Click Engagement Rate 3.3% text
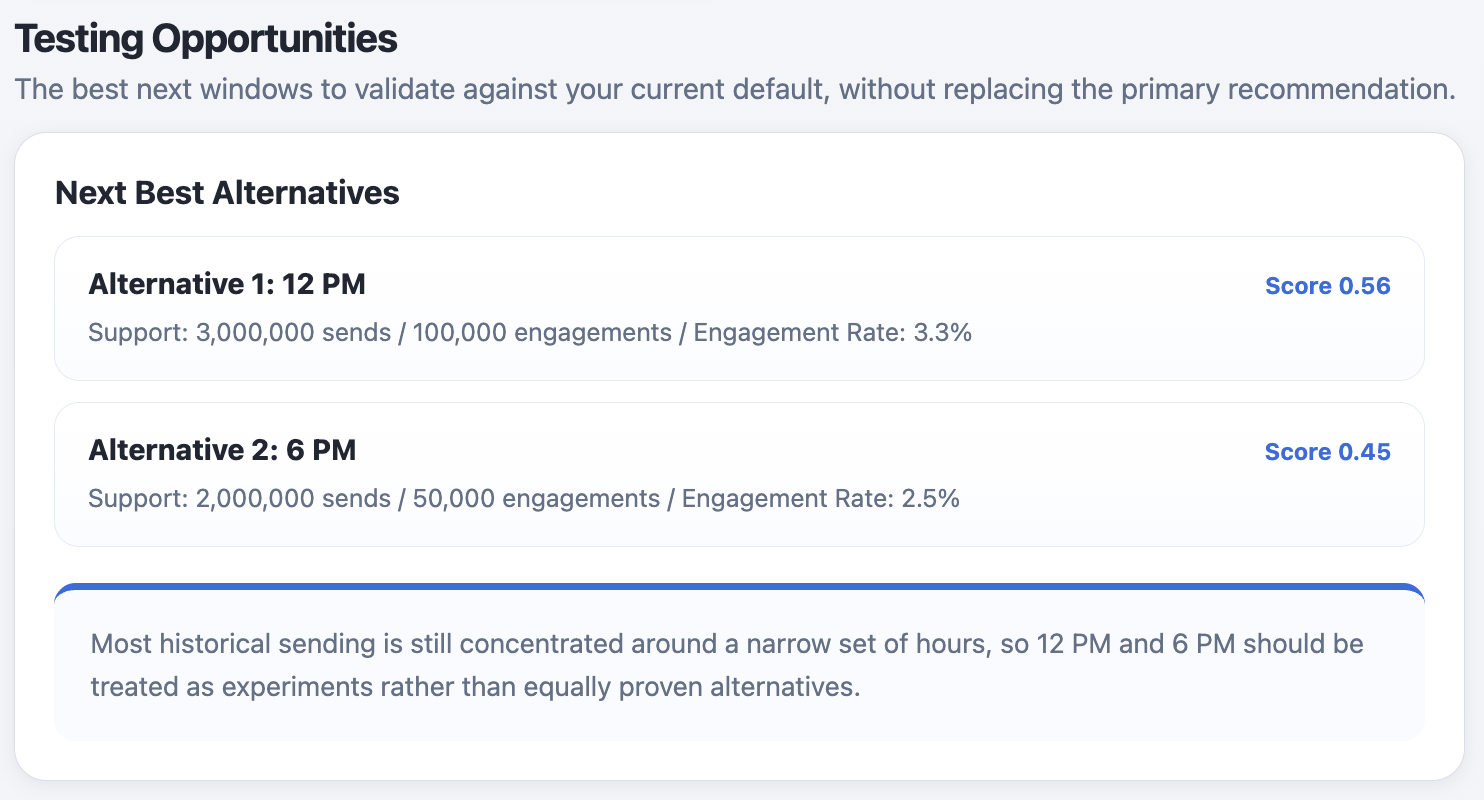 [x=832, y=333]
